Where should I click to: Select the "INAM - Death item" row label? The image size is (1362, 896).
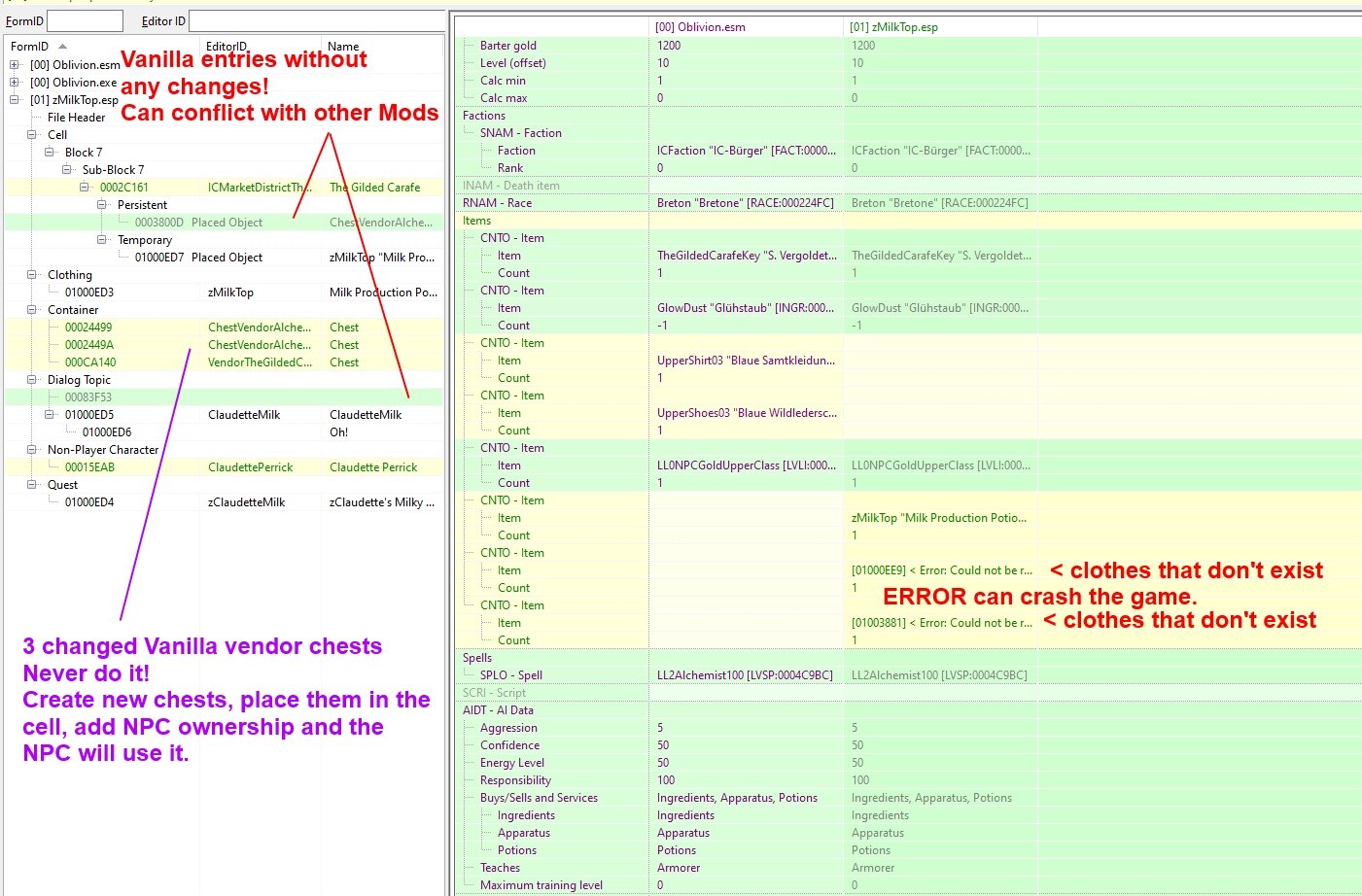[x=511, y=186]
